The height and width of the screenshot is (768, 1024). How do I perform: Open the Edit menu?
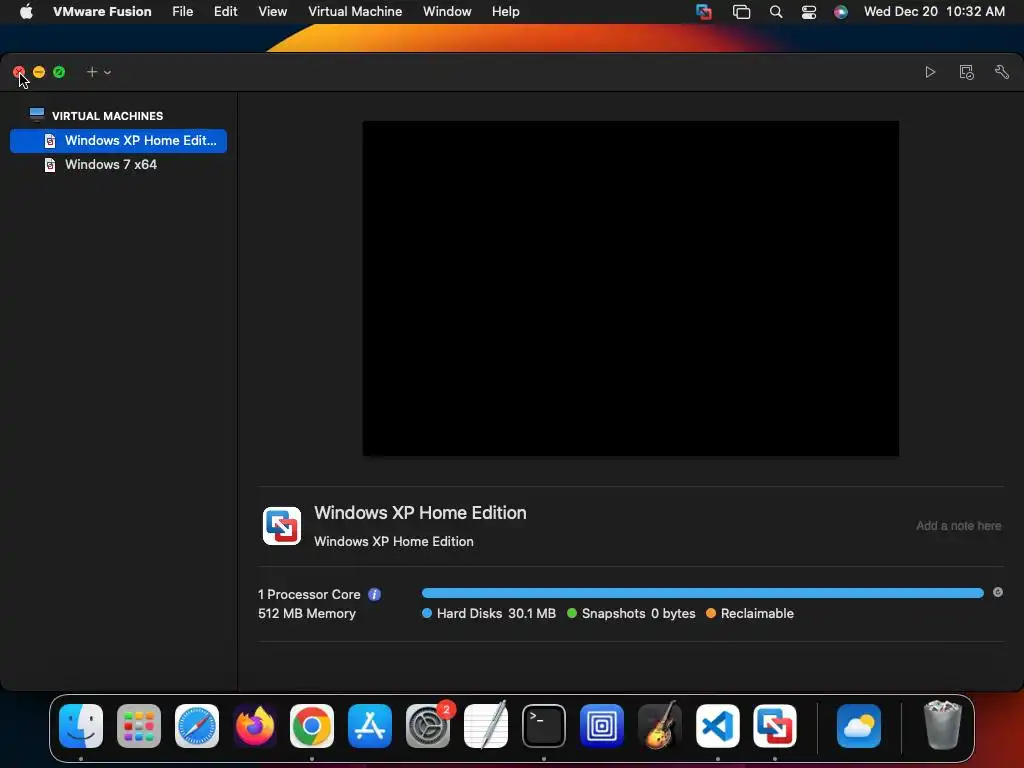pos(225,12)
